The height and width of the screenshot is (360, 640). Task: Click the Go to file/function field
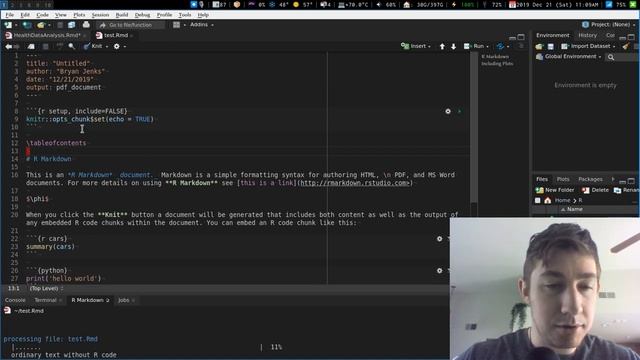[131, 25]
